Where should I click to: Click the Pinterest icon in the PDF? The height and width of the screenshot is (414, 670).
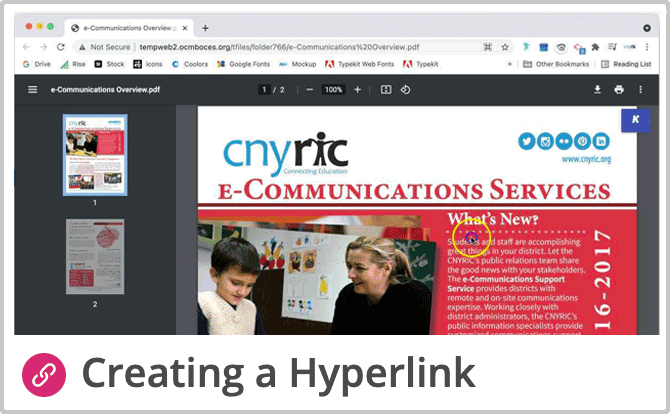pyautogui.click(x=582, y=141)
